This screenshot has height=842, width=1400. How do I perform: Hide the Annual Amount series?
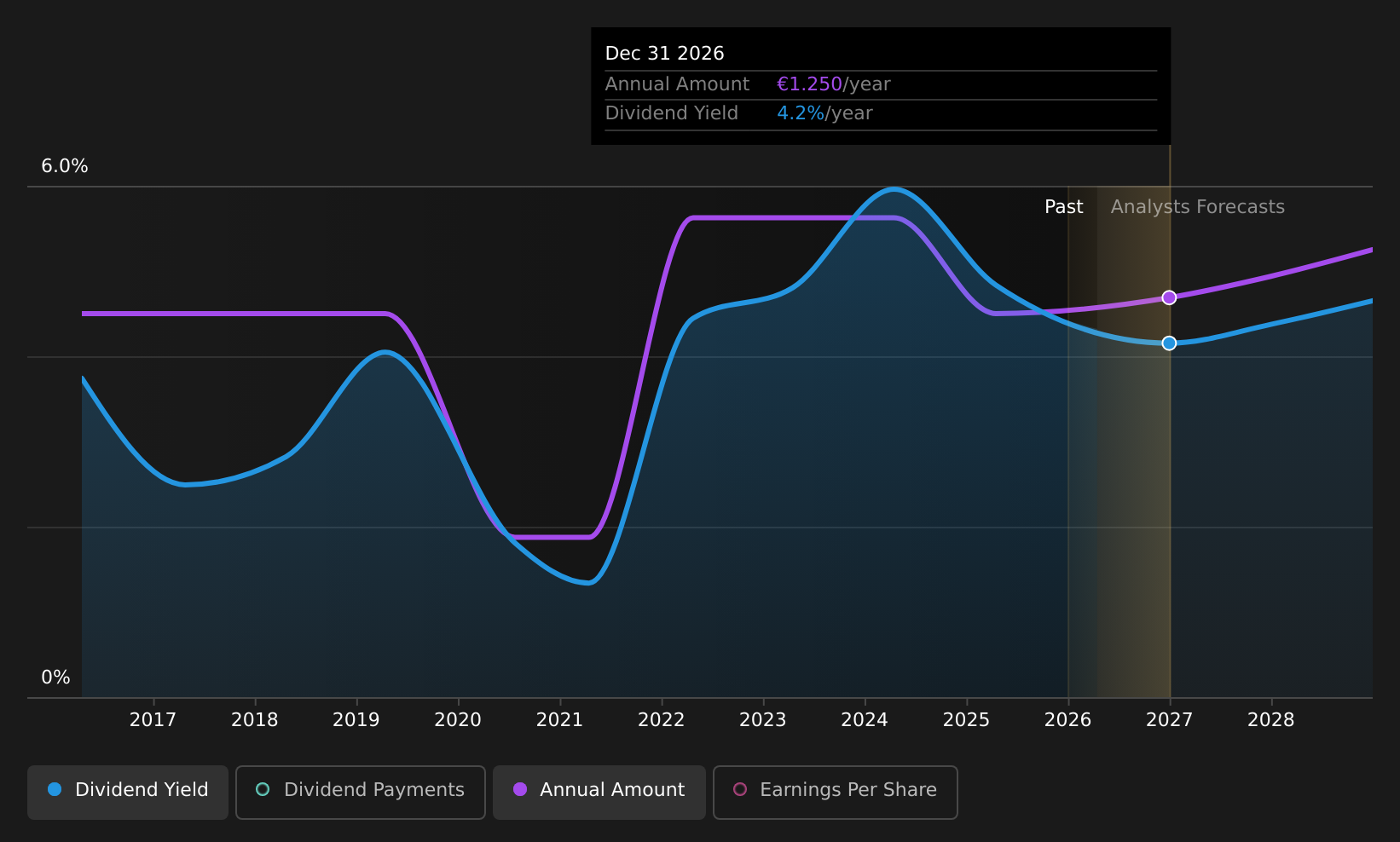(x=599, y=792)
